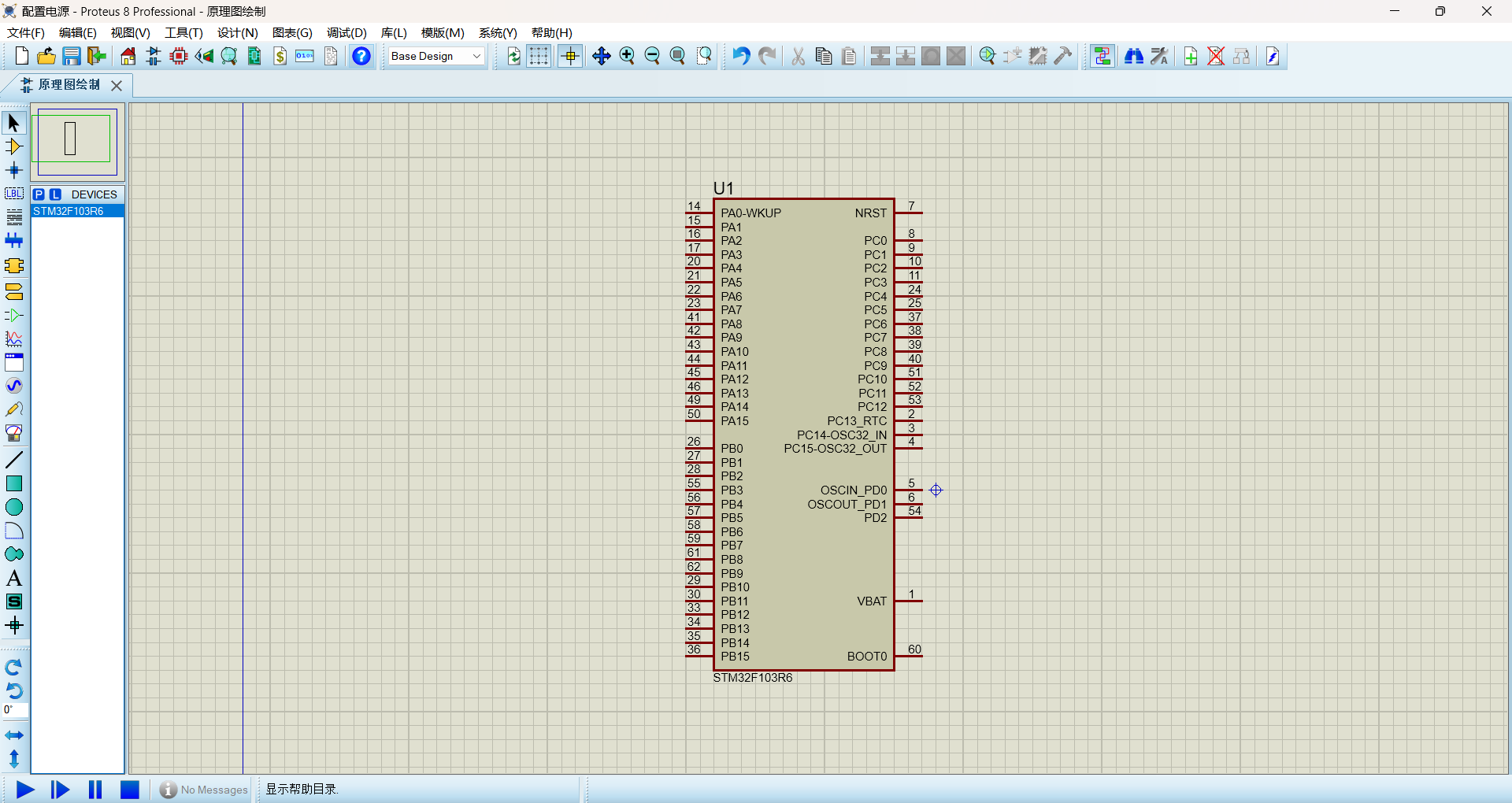Select the Text Script tool
This screenshot has height=803, width=1512.
[x=14, y=217]
